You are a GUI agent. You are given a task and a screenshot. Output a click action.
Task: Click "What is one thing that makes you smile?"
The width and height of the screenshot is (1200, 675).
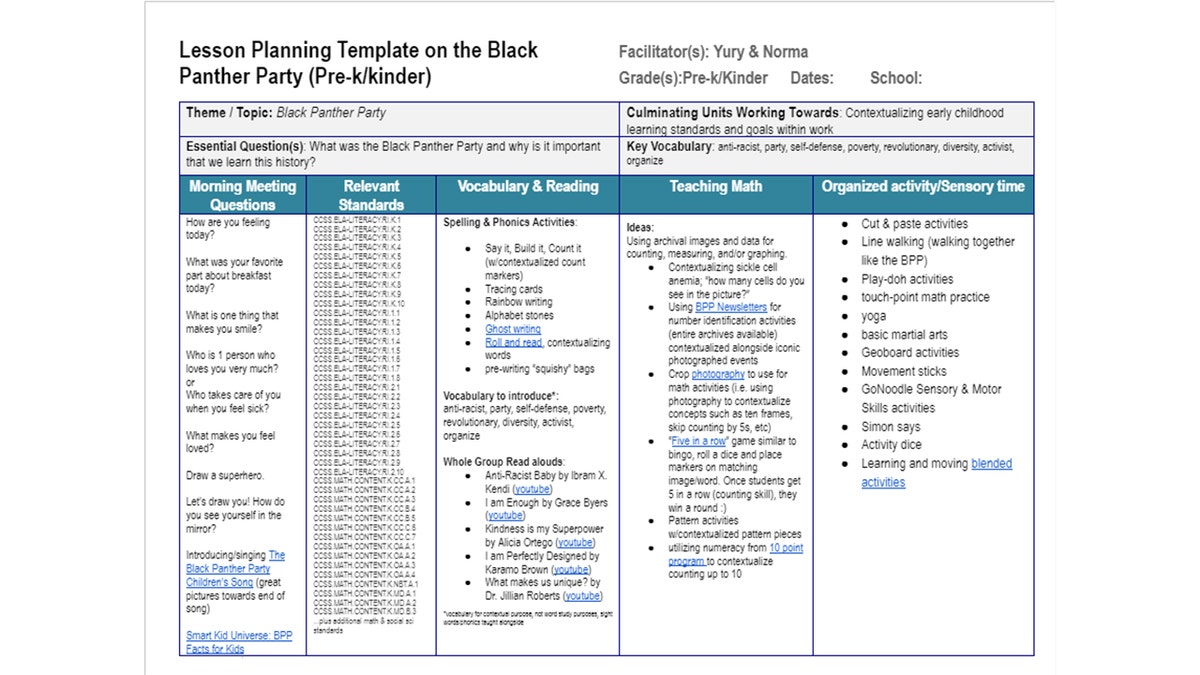(232, 322)
